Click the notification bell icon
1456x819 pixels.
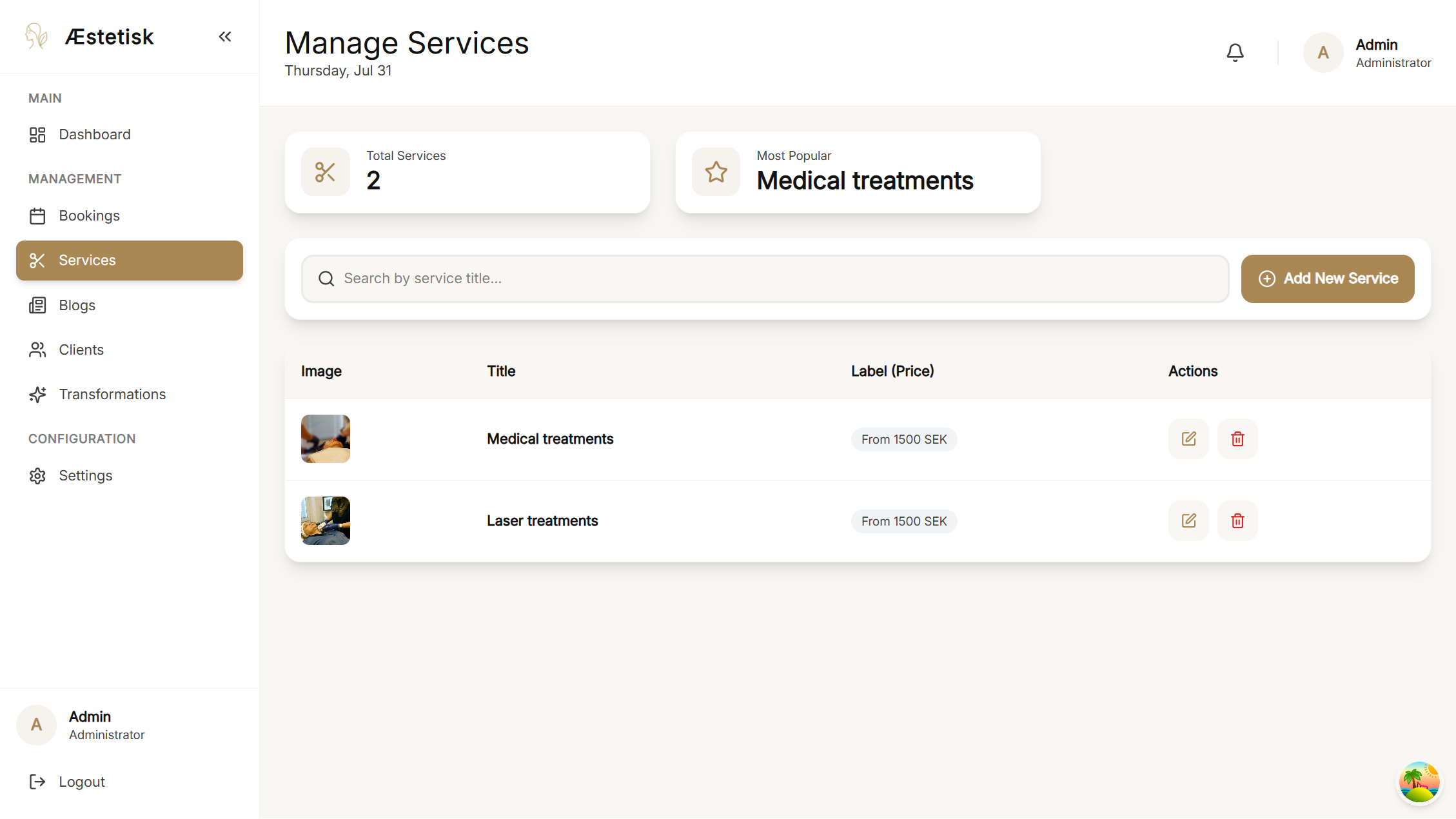[x=1235, y=52]
